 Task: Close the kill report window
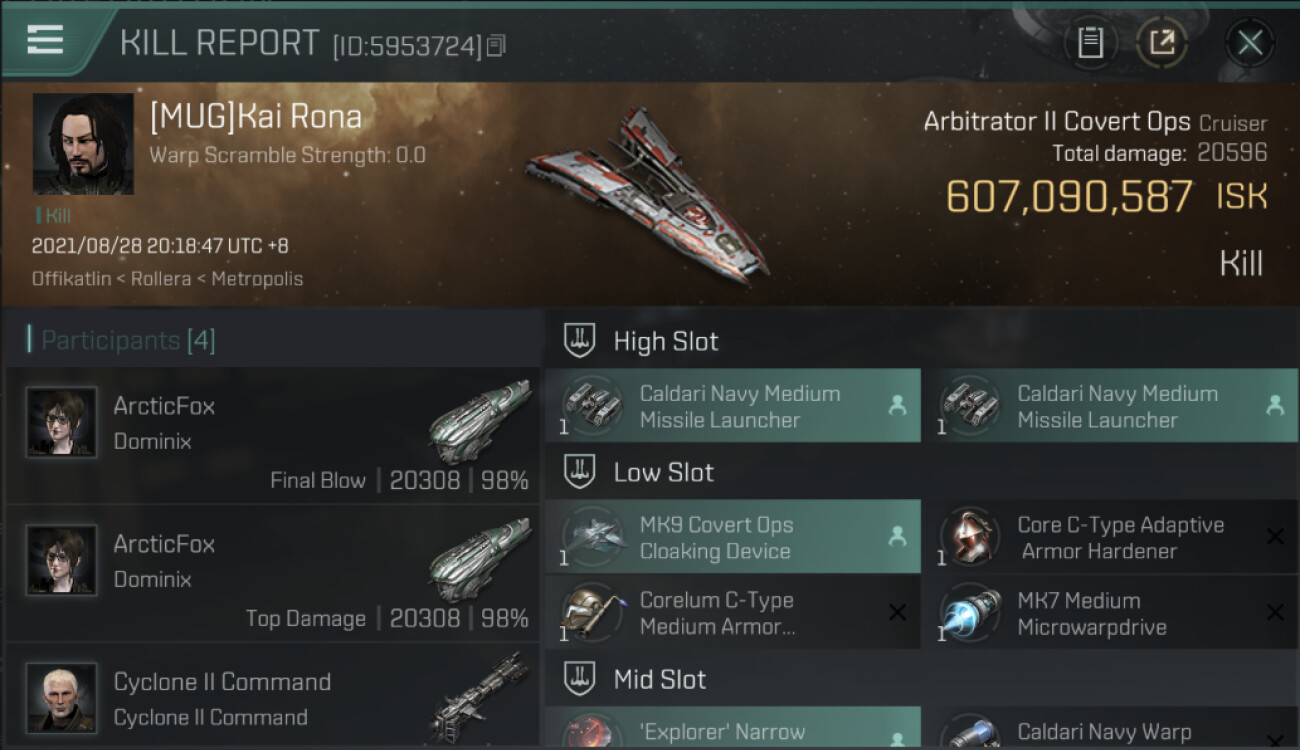pyautogui.click(x=1249, y=42)
